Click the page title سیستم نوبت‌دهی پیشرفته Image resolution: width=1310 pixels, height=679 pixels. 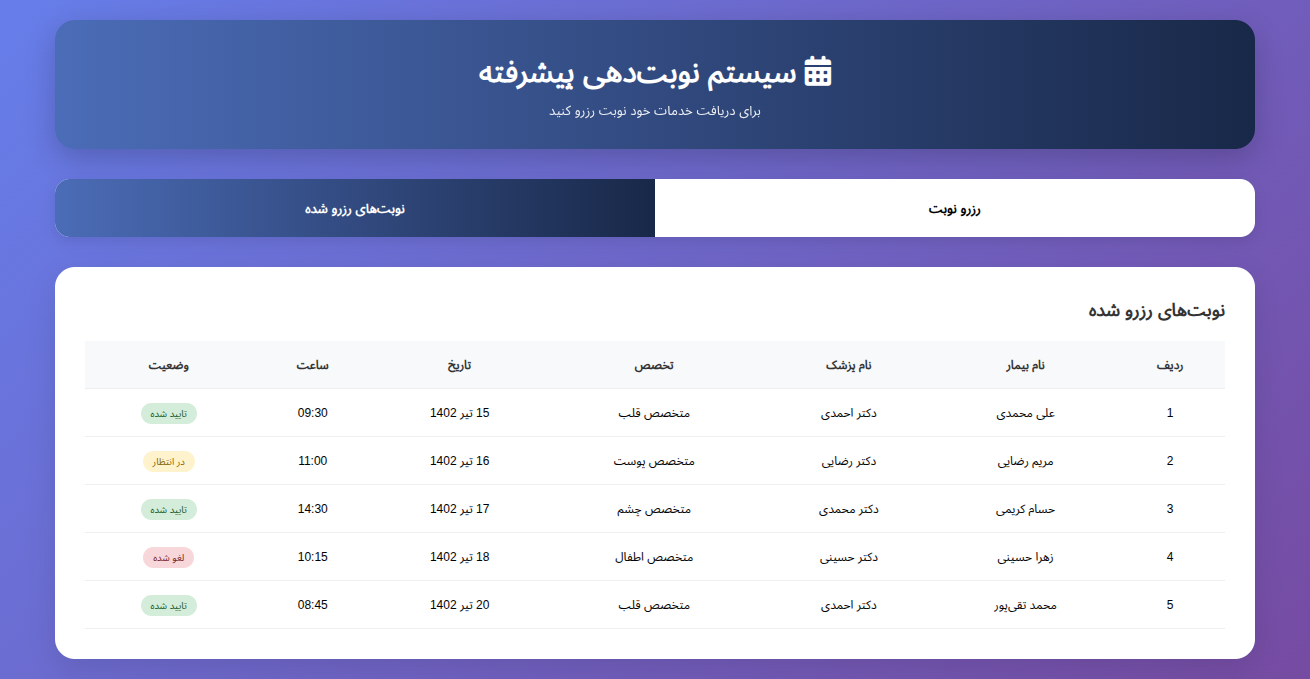(x=637, y=73)
